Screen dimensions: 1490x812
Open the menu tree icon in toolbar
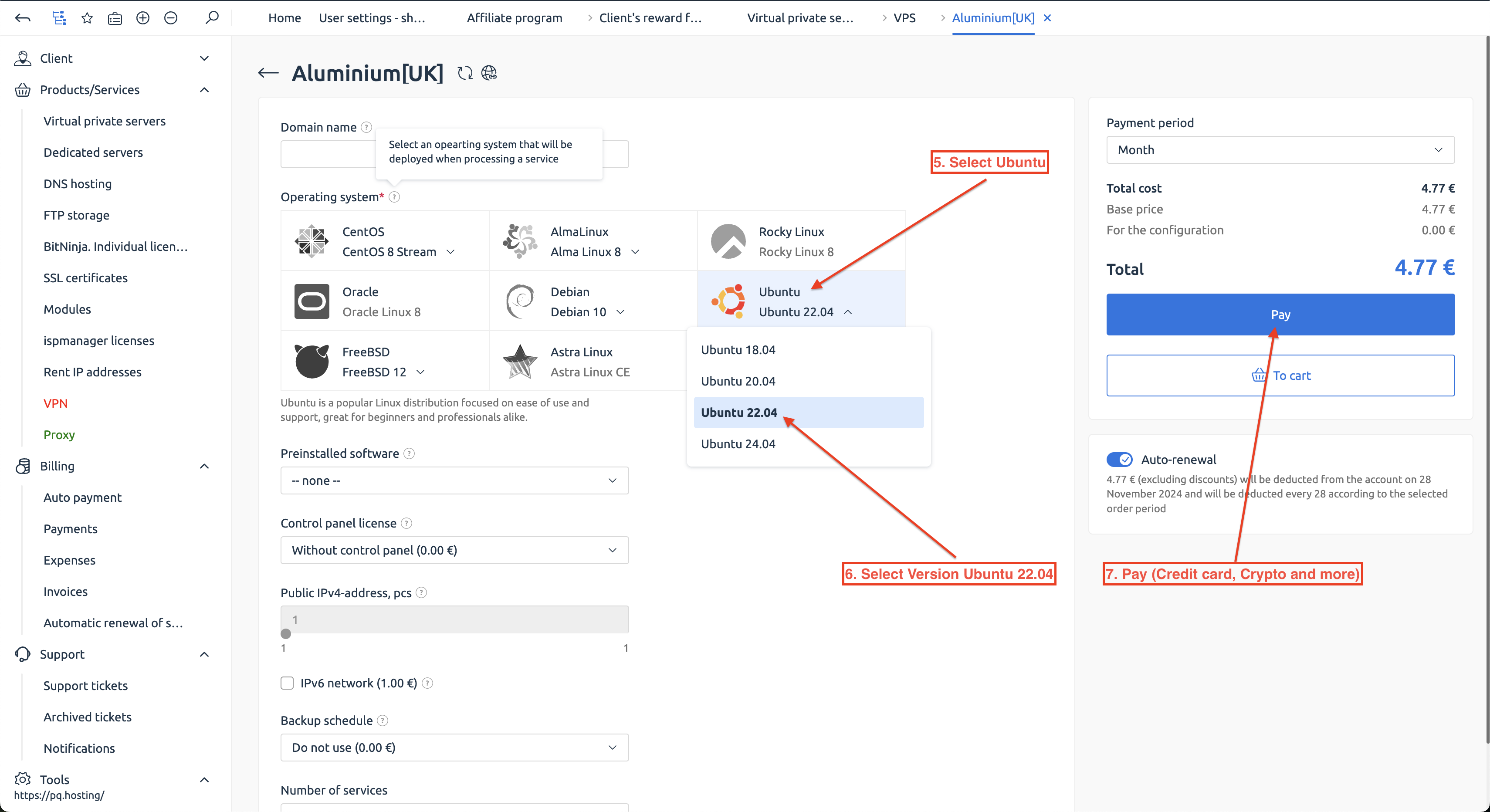tap(59, 18)
